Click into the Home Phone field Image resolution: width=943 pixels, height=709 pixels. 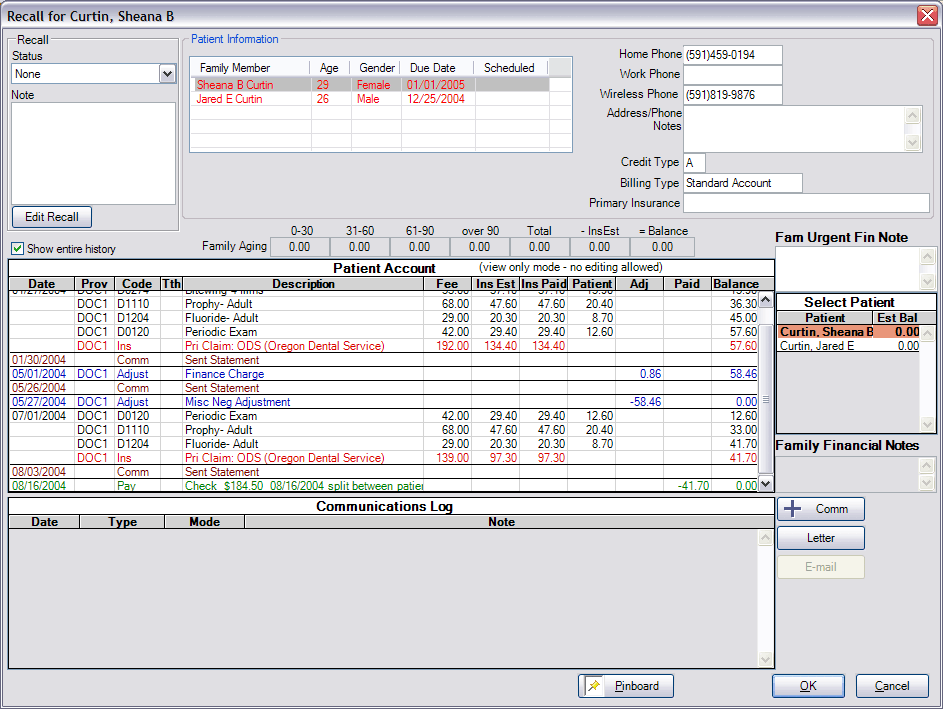pos(732,54)
